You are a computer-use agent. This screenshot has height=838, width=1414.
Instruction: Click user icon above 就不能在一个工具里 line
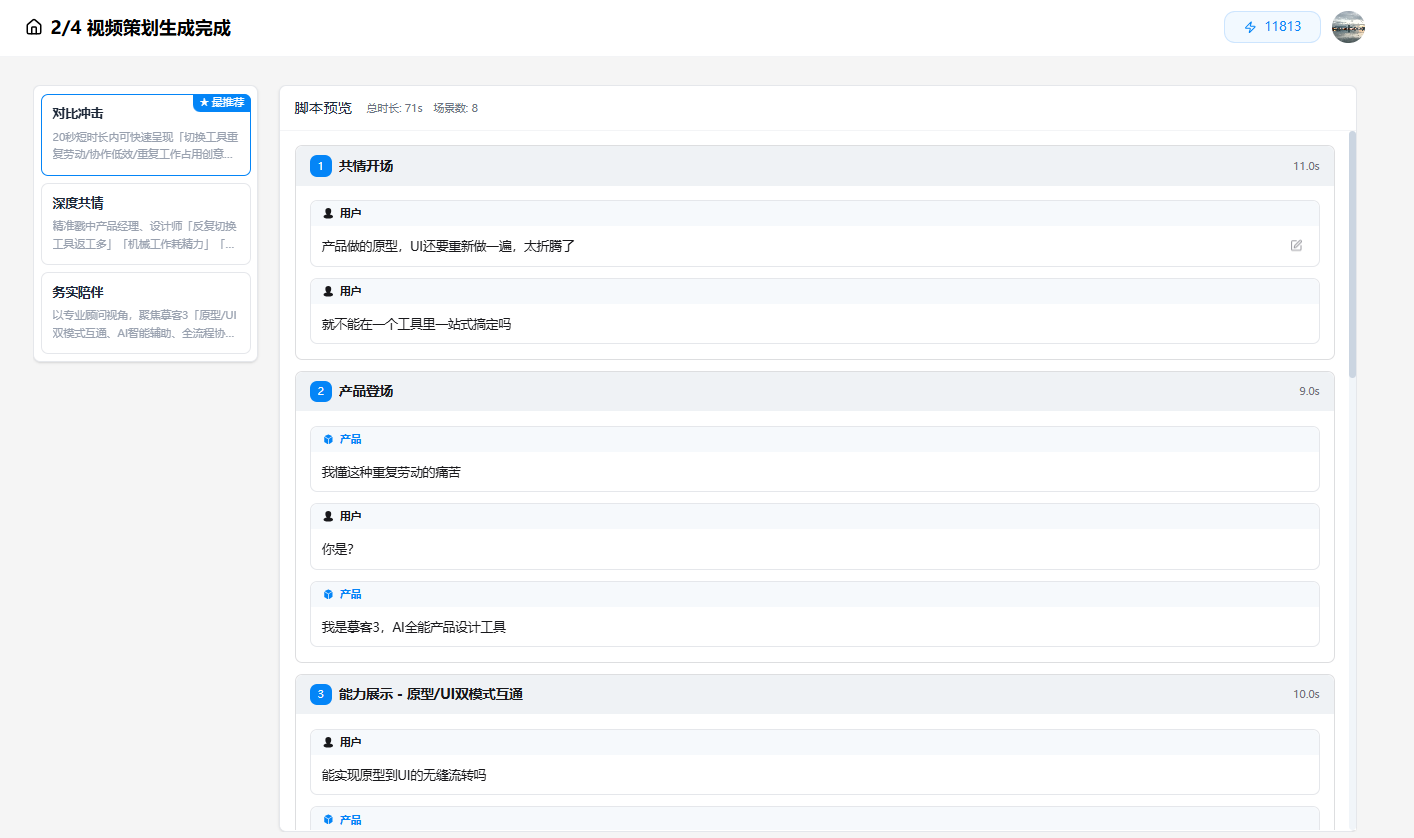coord(328,291)
